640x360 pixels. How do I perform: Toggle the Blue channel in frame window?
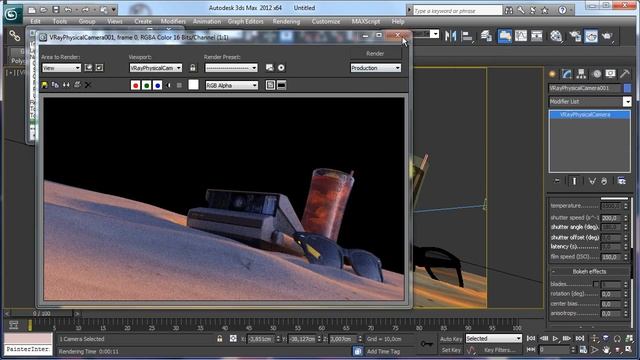click(x=158, y=85)
